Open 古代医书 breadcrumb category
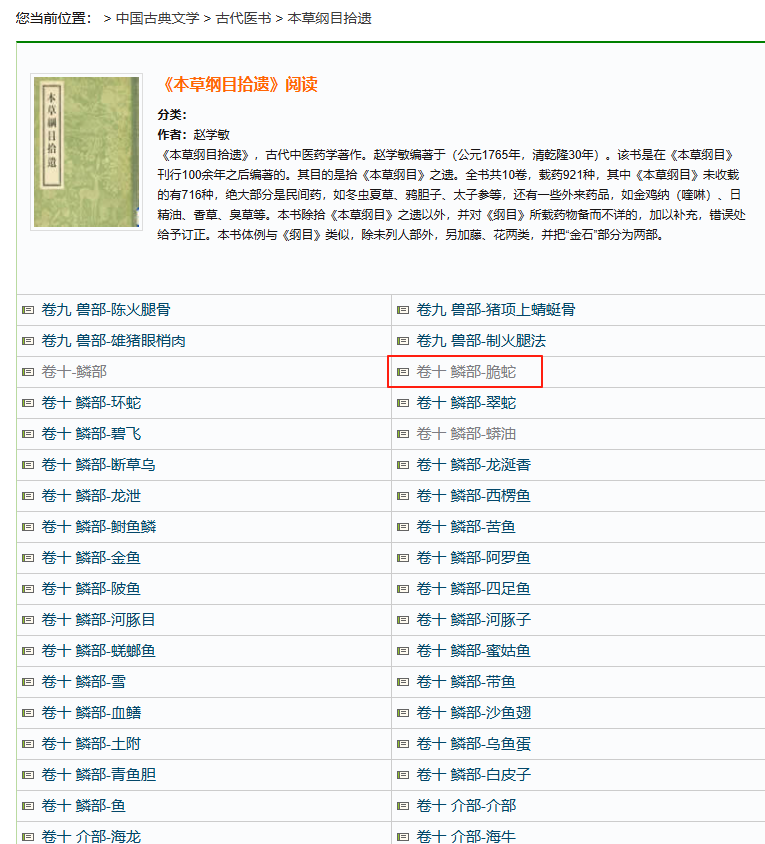The image size is (765, 844). [x=244, y=18]
